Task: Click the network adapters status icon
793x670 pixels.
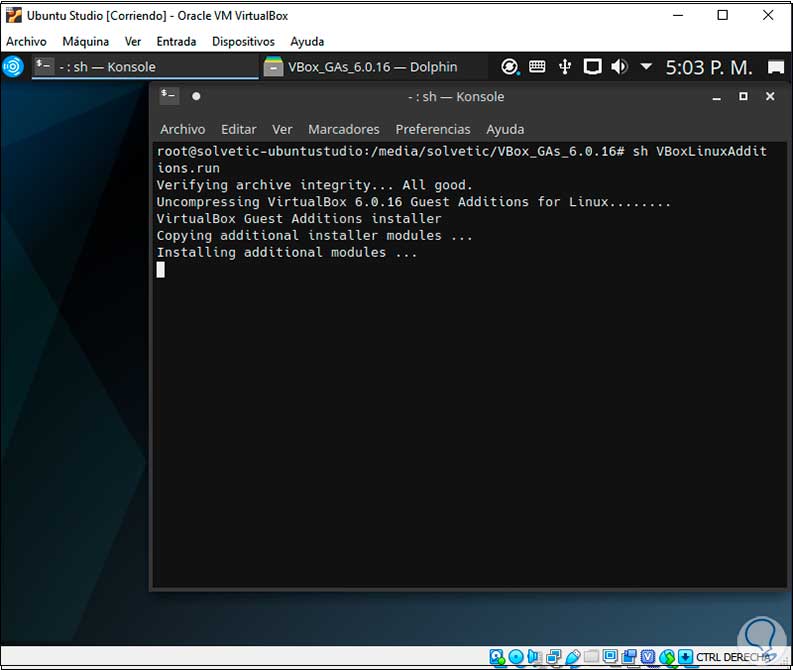Action: pyautogui.click(x=554, y=657)
